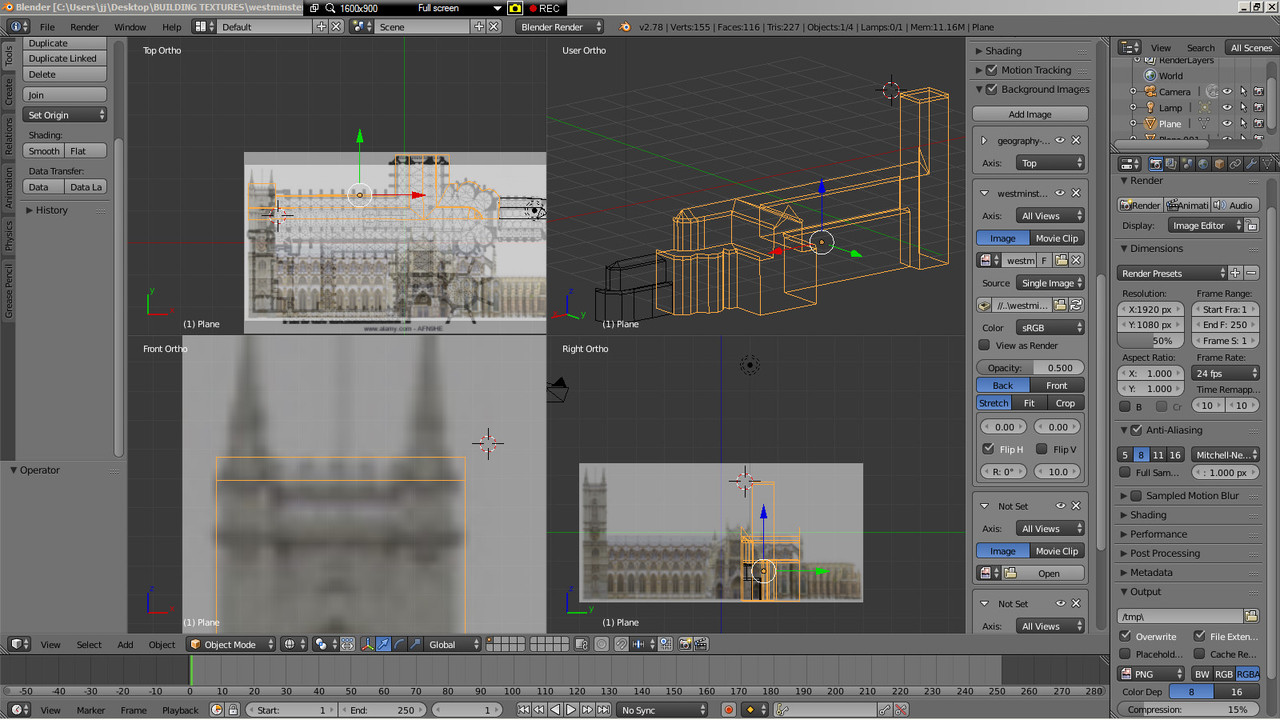Click the Add Image button
This screenshot has width=1280, height=720.
(1029, 114)
